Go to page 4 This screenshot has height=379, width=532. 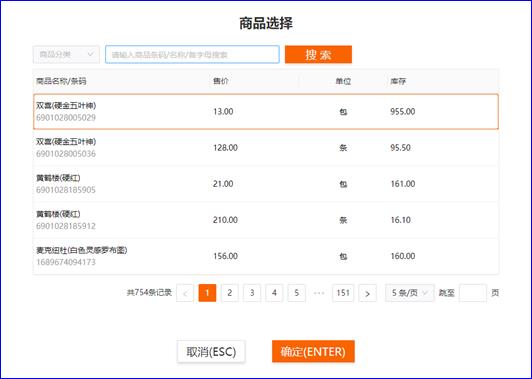(274, 293)
